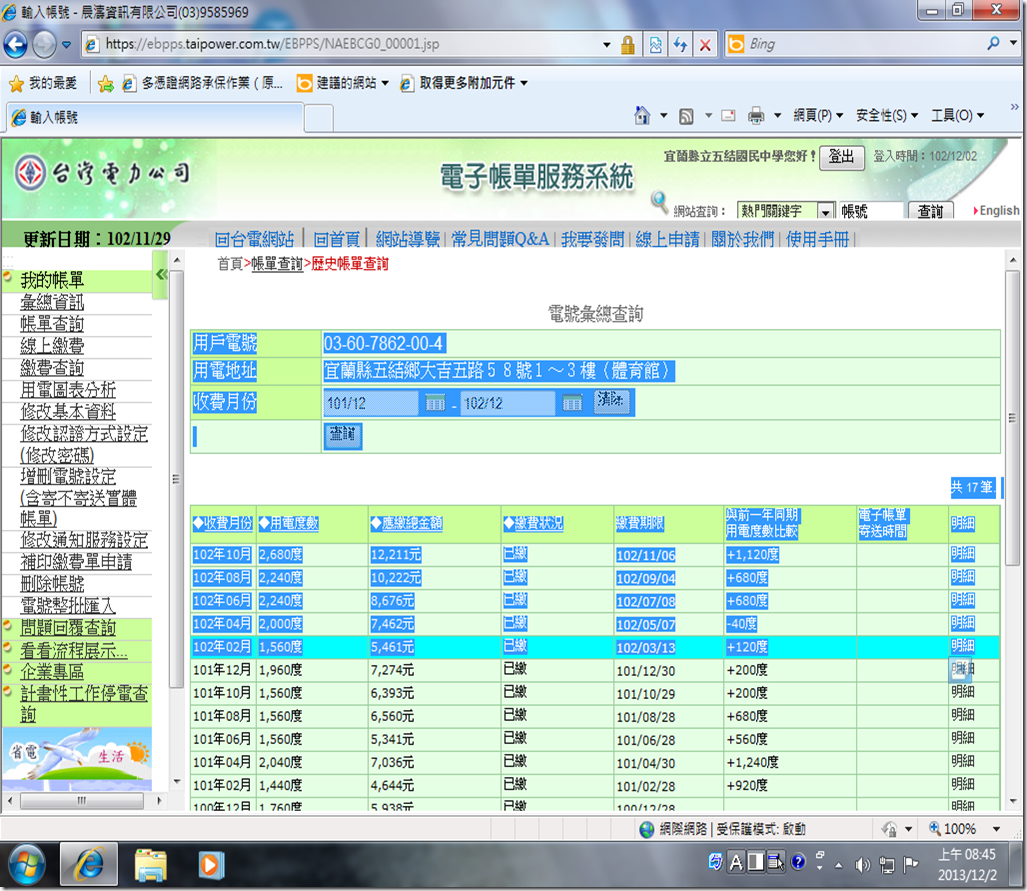Viewport: 1027px width, 891px height.
Task: Click the 登出 logout button
Action: pyautogui.click(x=841, y=157)
